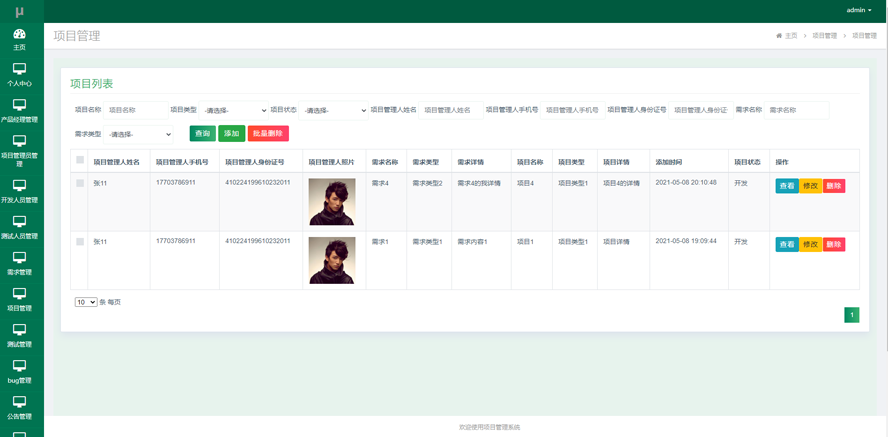Check the row checkbox for 需求1
The image size is (888, 437).
pyautogui.click(x=80, y=241)
